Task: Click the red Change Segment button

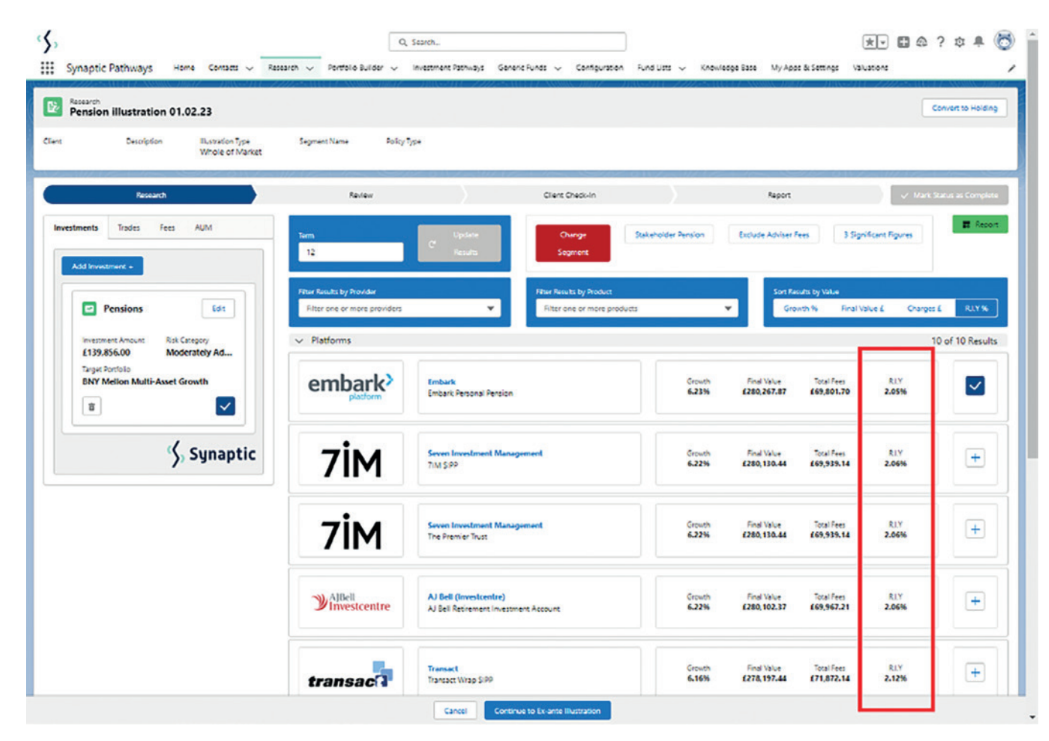Action: (573, 243)
